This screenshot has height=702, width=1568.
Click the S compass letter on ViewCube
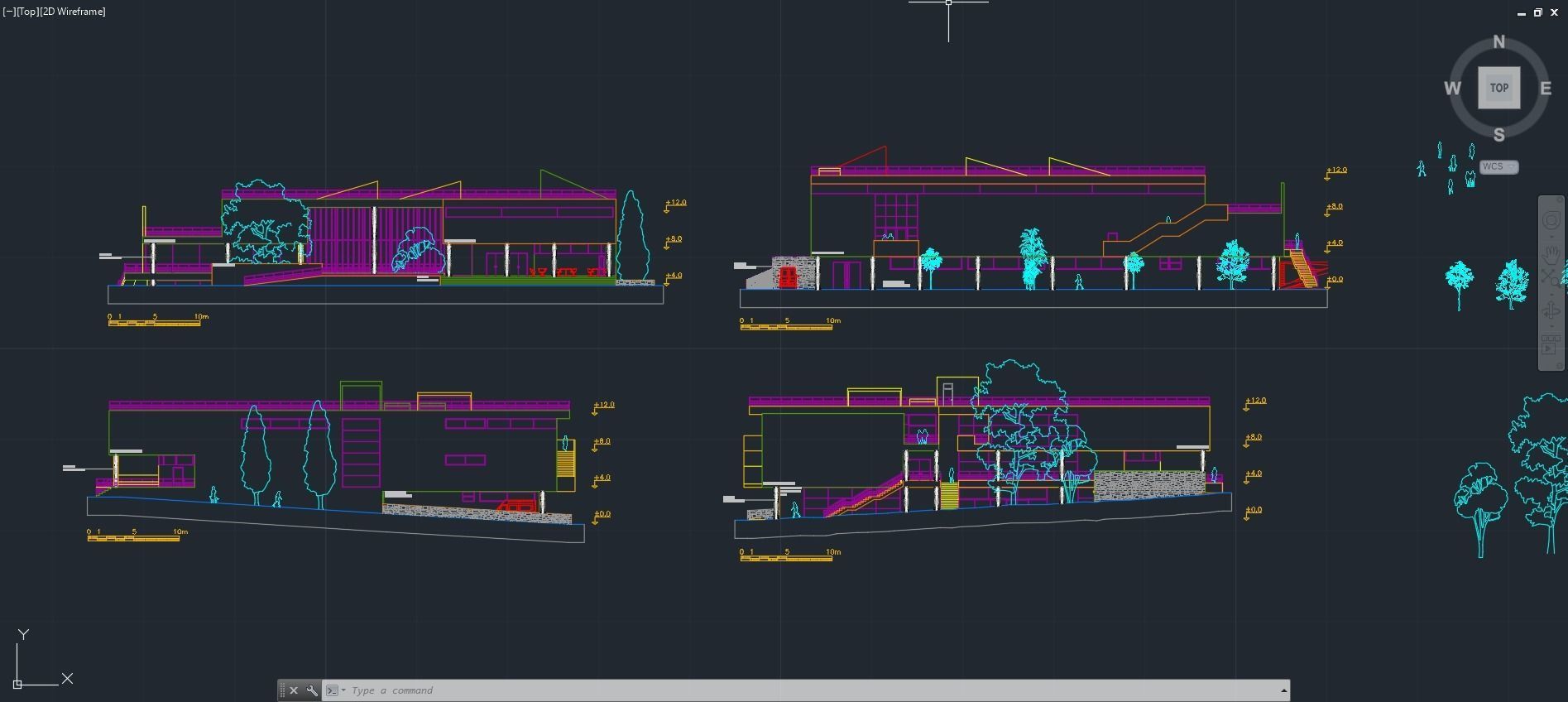pyautogui.click(x=1498, y=135)
